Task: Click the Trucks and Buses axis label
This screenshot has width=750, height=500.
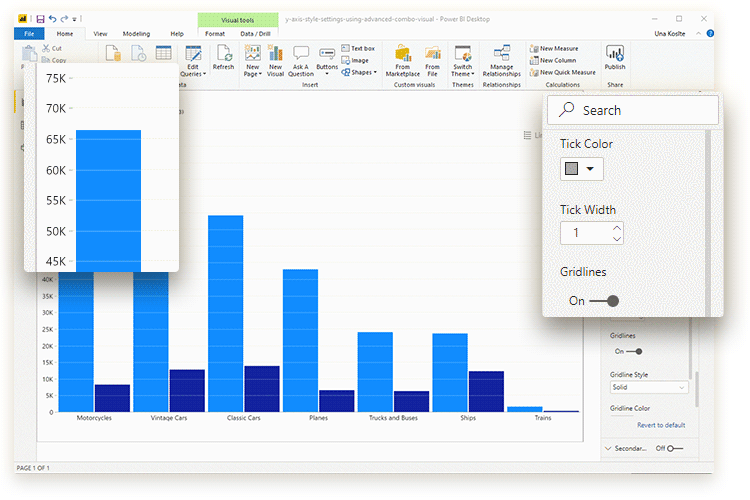Action: (x=393, y=418)
